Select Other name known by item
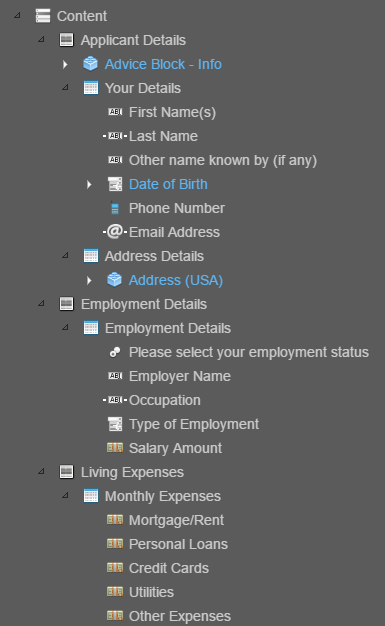The height and width of the screenshot is (626, 385). [x=223, y=160]
